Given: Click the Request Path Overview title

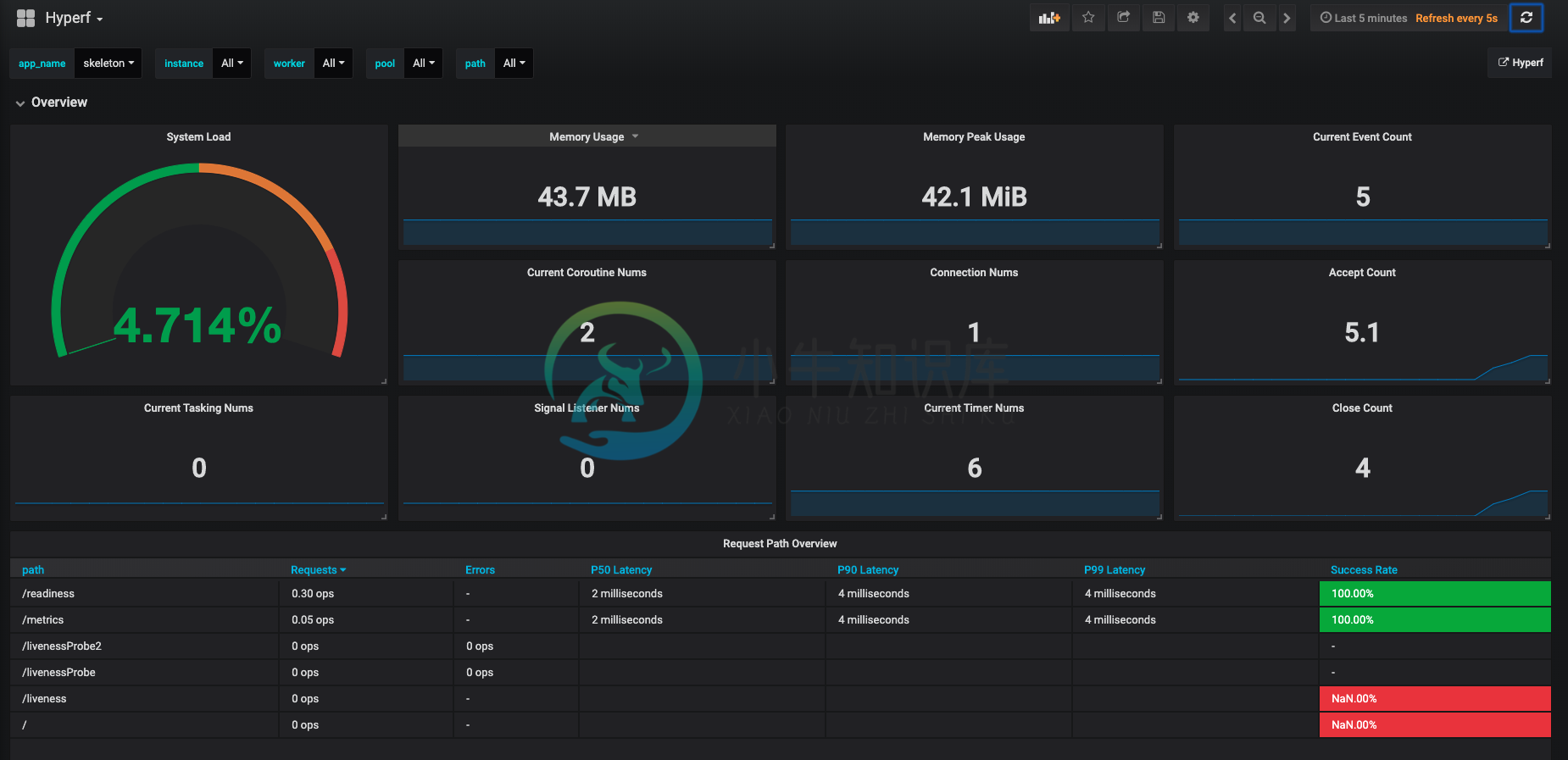Looking at the screenshot, I should 780,543.
